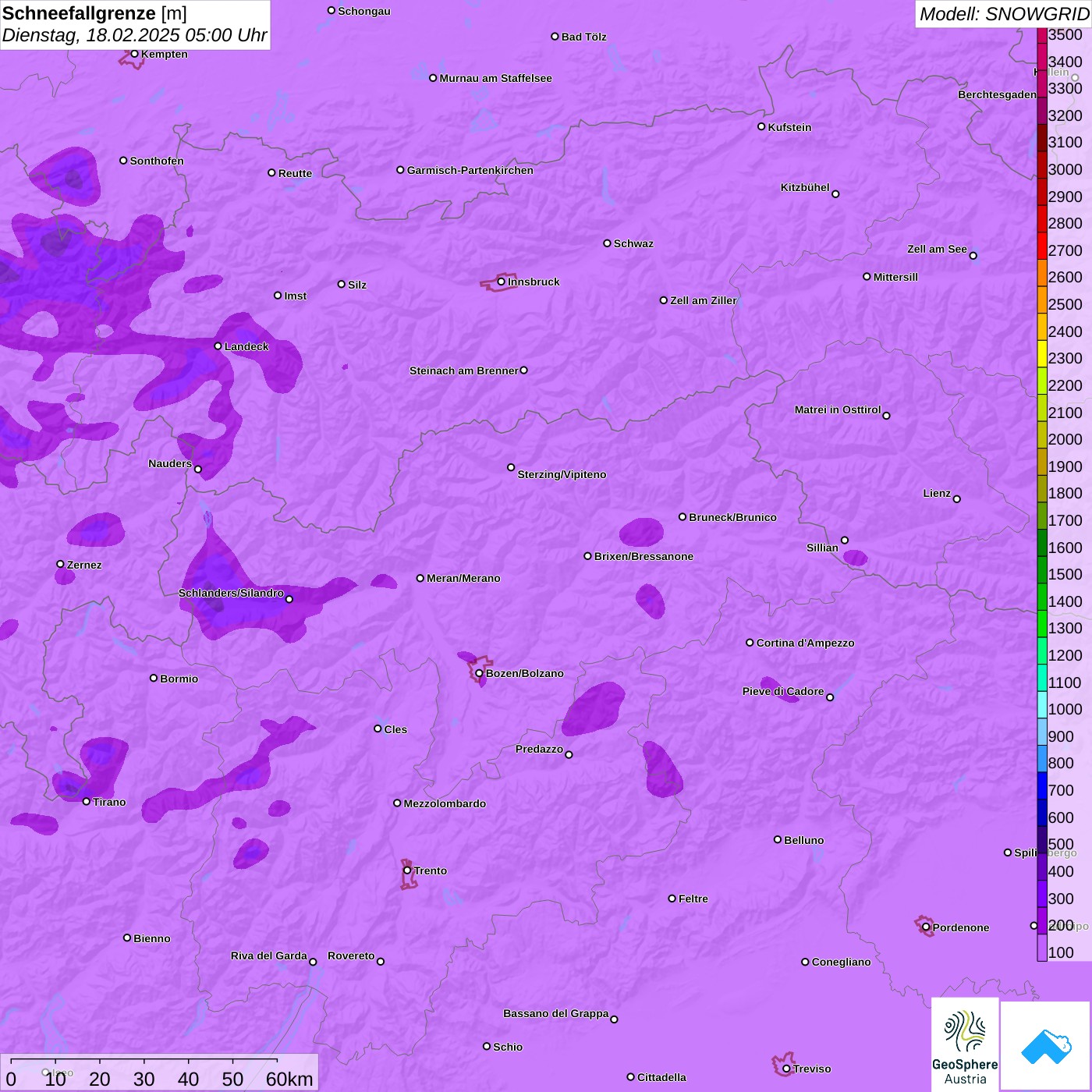Click the 'Murnau am Staffelsee' map label
The width and height of the screenshot is (1092, 1092).
click(496, 78)
